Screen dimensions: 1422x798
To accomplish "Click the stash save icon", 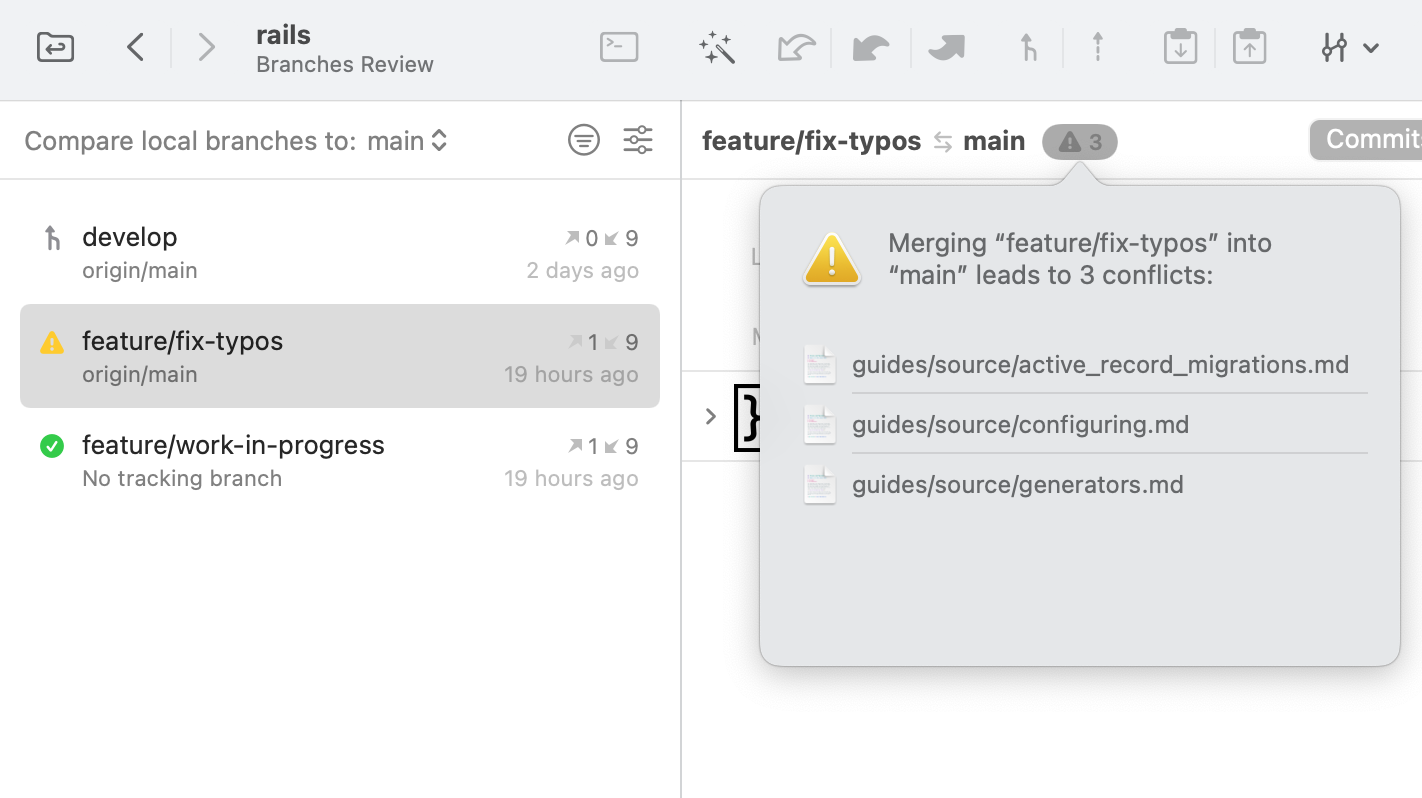I will click(1181, 47).
